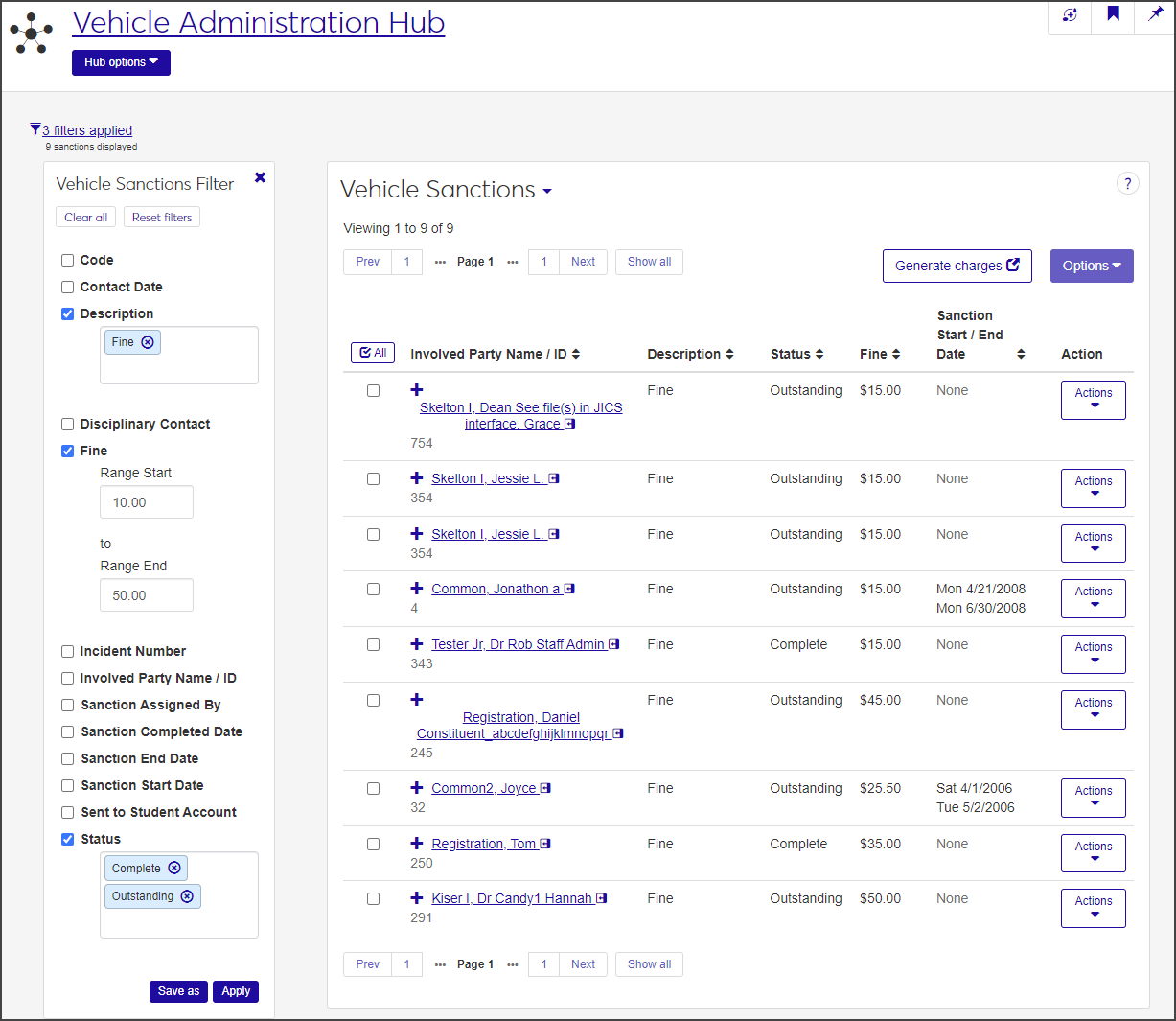Viewport: 1176px width, 1021px height.
Task: Uncheck the Status filter checkbox
Action: (68, 839)
